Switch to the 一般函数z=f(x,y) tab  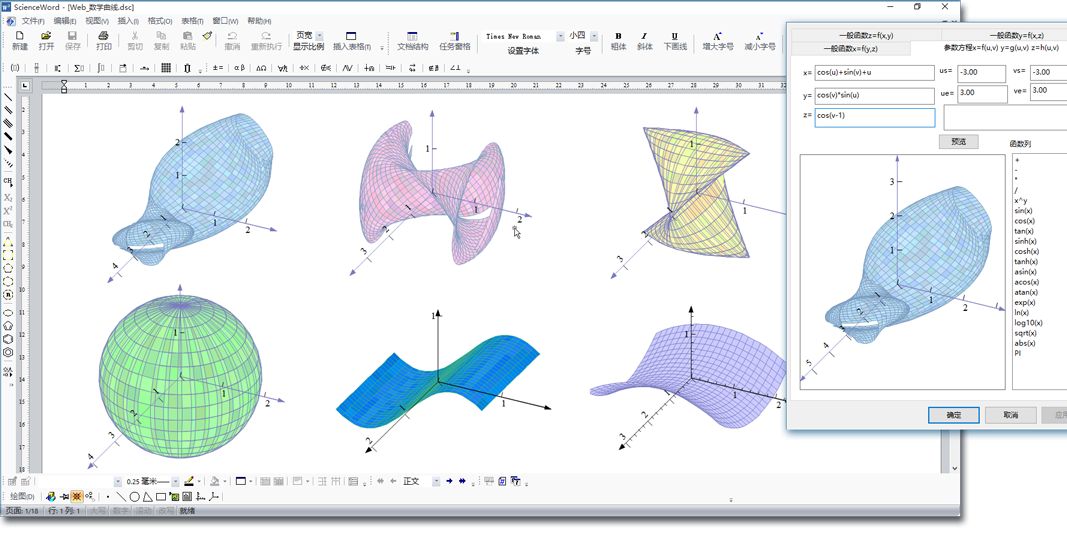tap(865, 35)
